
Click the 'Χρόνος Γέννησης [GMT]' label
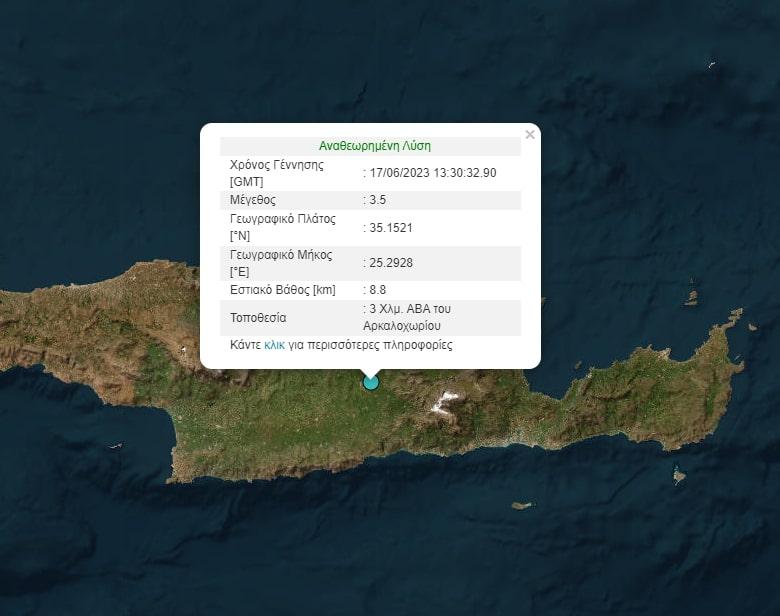(277, 173)
